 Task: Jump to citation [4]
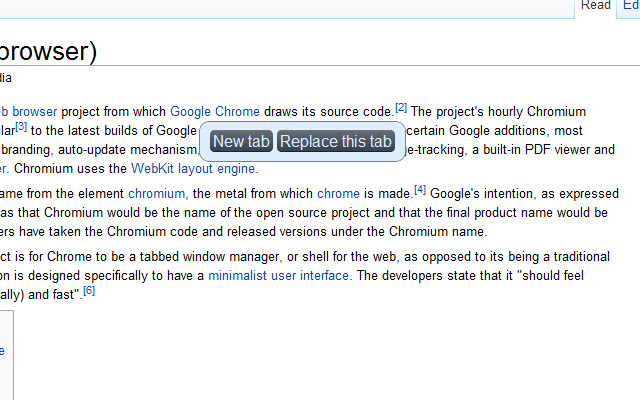pyautogui.click(x=420, y=190)
